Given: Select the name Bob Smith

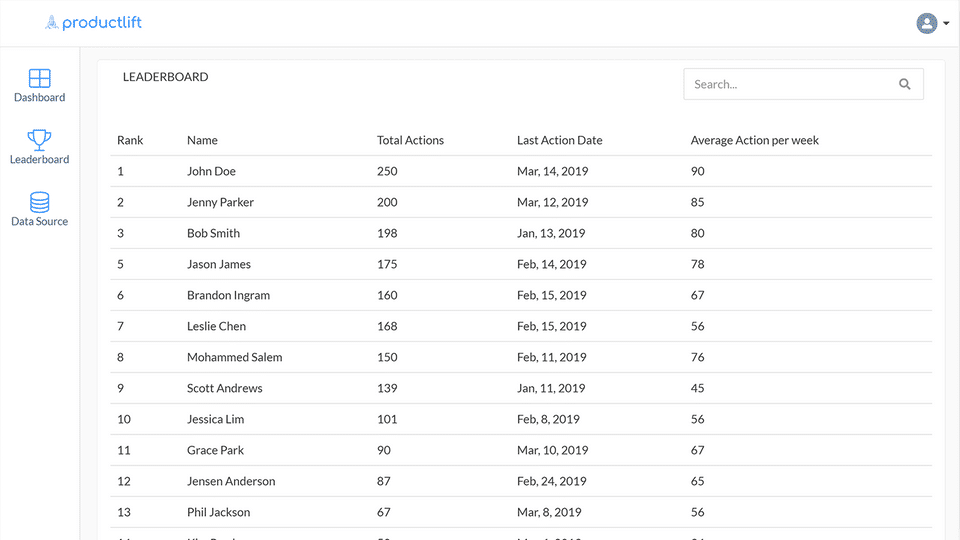Looking at the screenshot, I should pos(214,233).
